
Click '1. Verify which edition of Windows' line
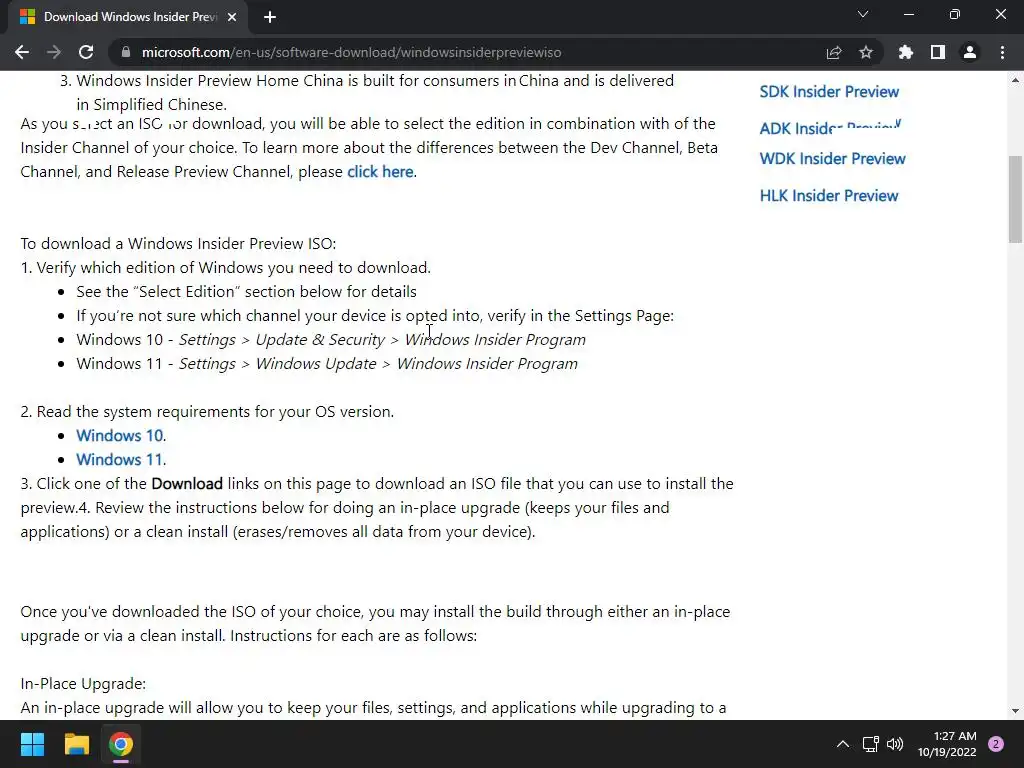(225, 268)
